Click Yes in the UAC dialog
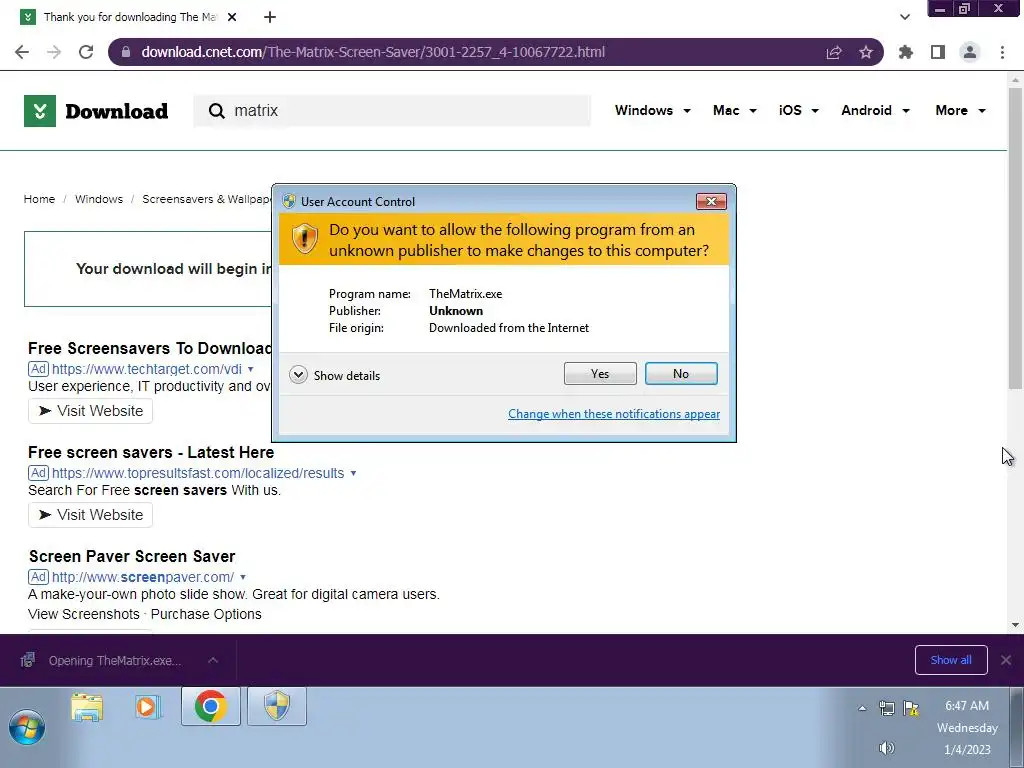Screen dimensions: 1024x768 coord(600,374)
